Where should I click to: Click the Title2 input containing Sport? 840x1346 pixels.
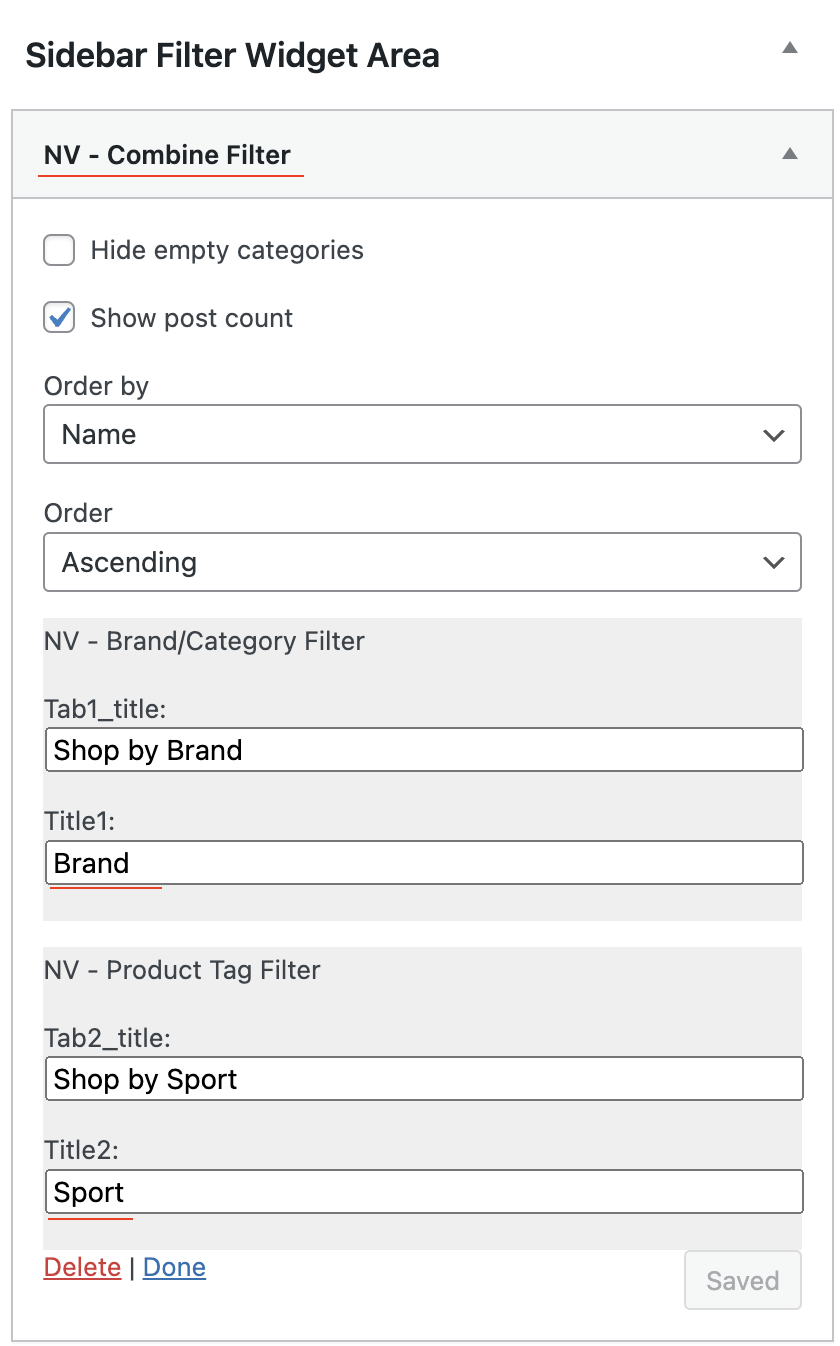424,1192
